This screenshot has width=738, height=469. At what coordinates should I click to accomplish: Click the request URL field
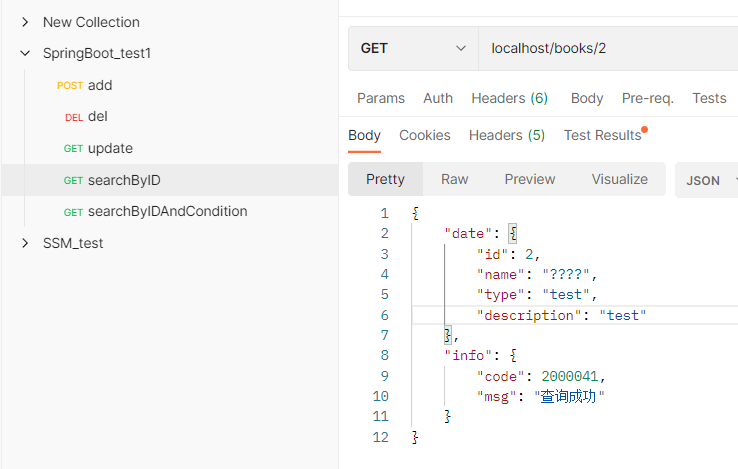point(600,48)
